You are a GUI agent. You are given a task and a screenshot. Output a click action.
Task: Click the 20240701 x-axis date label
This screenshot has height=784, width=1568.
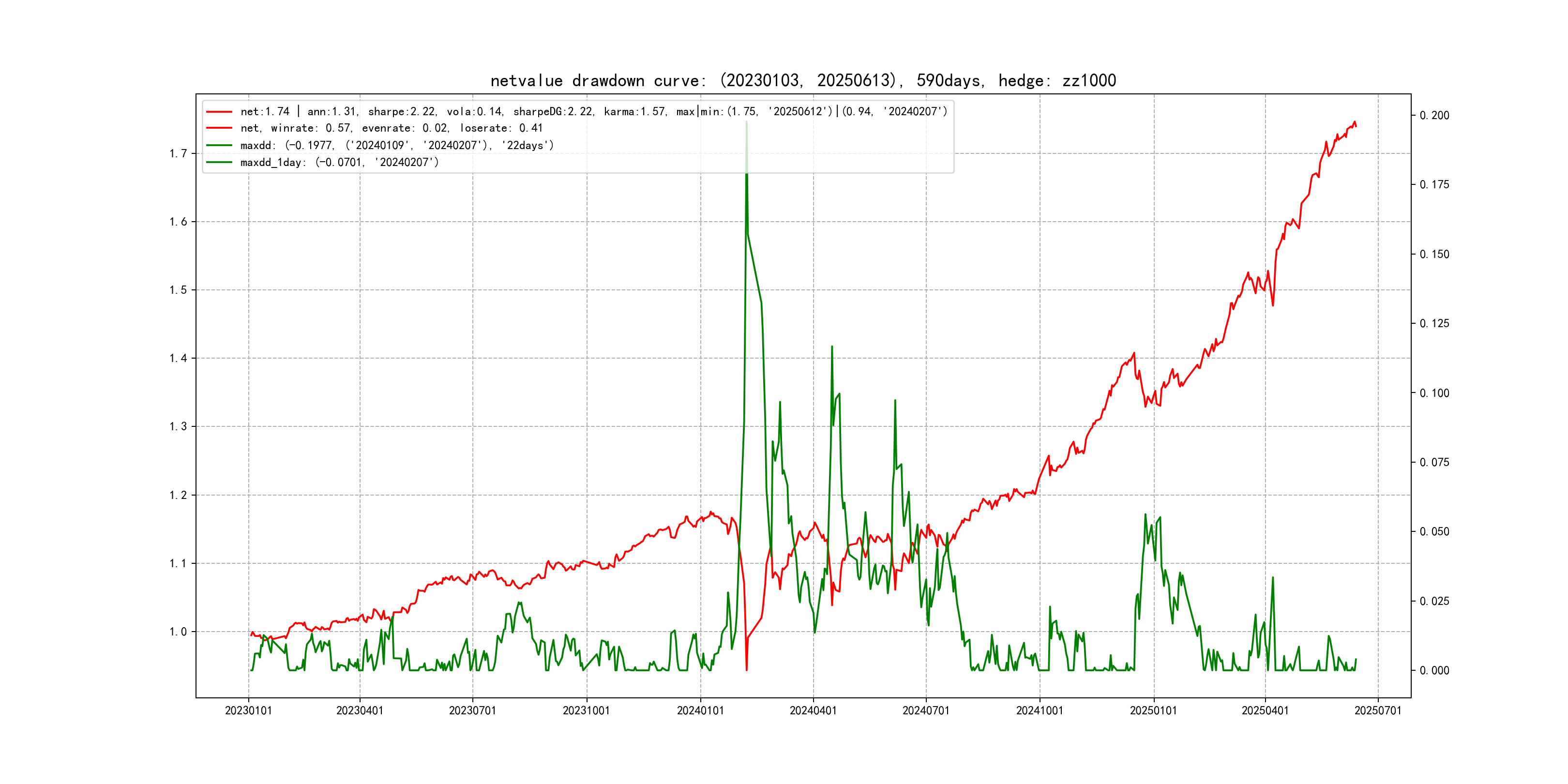(926, 710)
